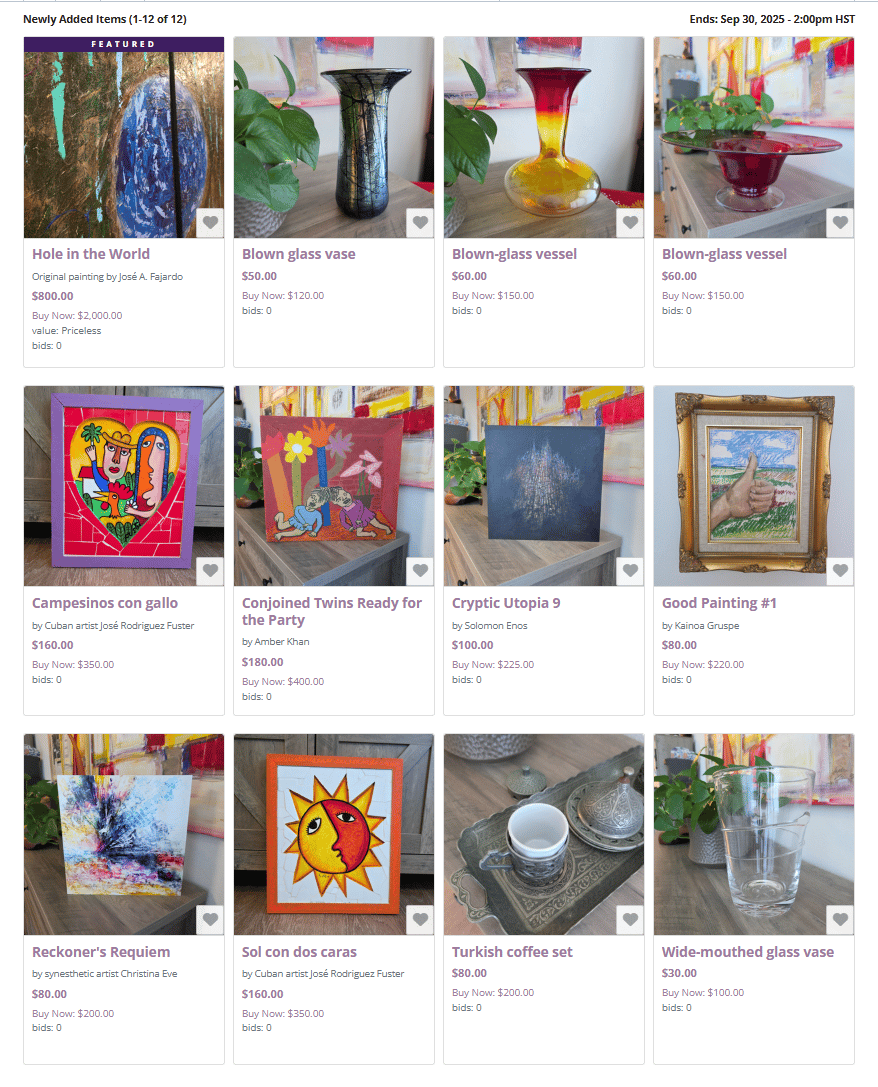Favorite the Campesinos con gallo item
Image resolution: width=878 pixels, height=1087 pixels.
(210, 571)
